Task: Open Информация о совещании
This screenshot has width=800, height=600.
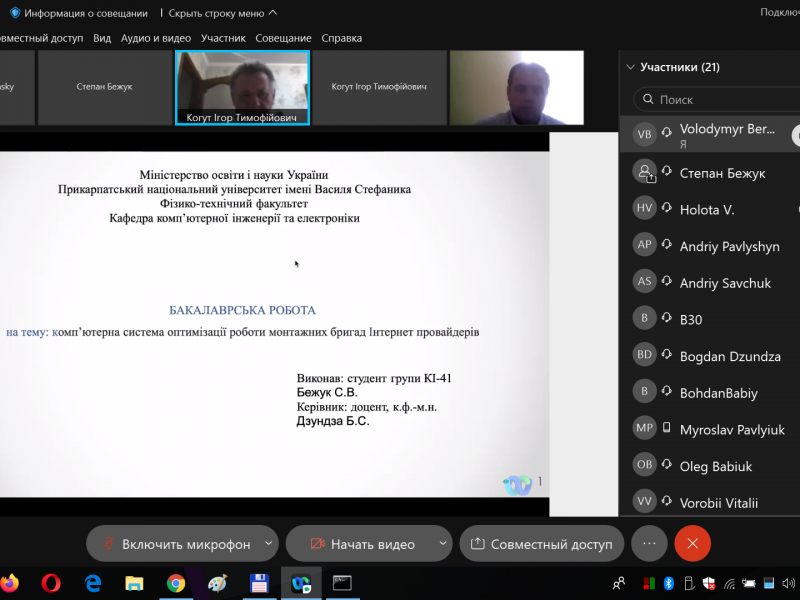Action: click(86, 13)
